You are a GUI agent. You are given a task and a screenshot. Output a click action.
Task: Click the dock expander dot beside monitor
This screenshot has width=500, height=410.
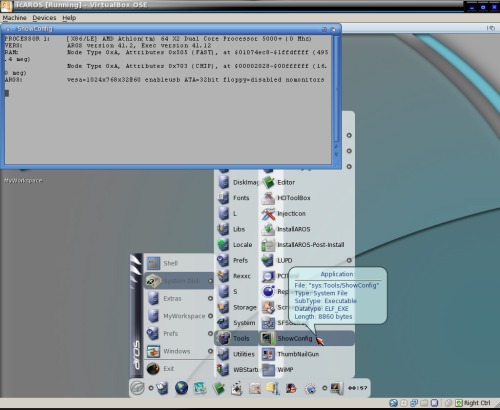324,388
